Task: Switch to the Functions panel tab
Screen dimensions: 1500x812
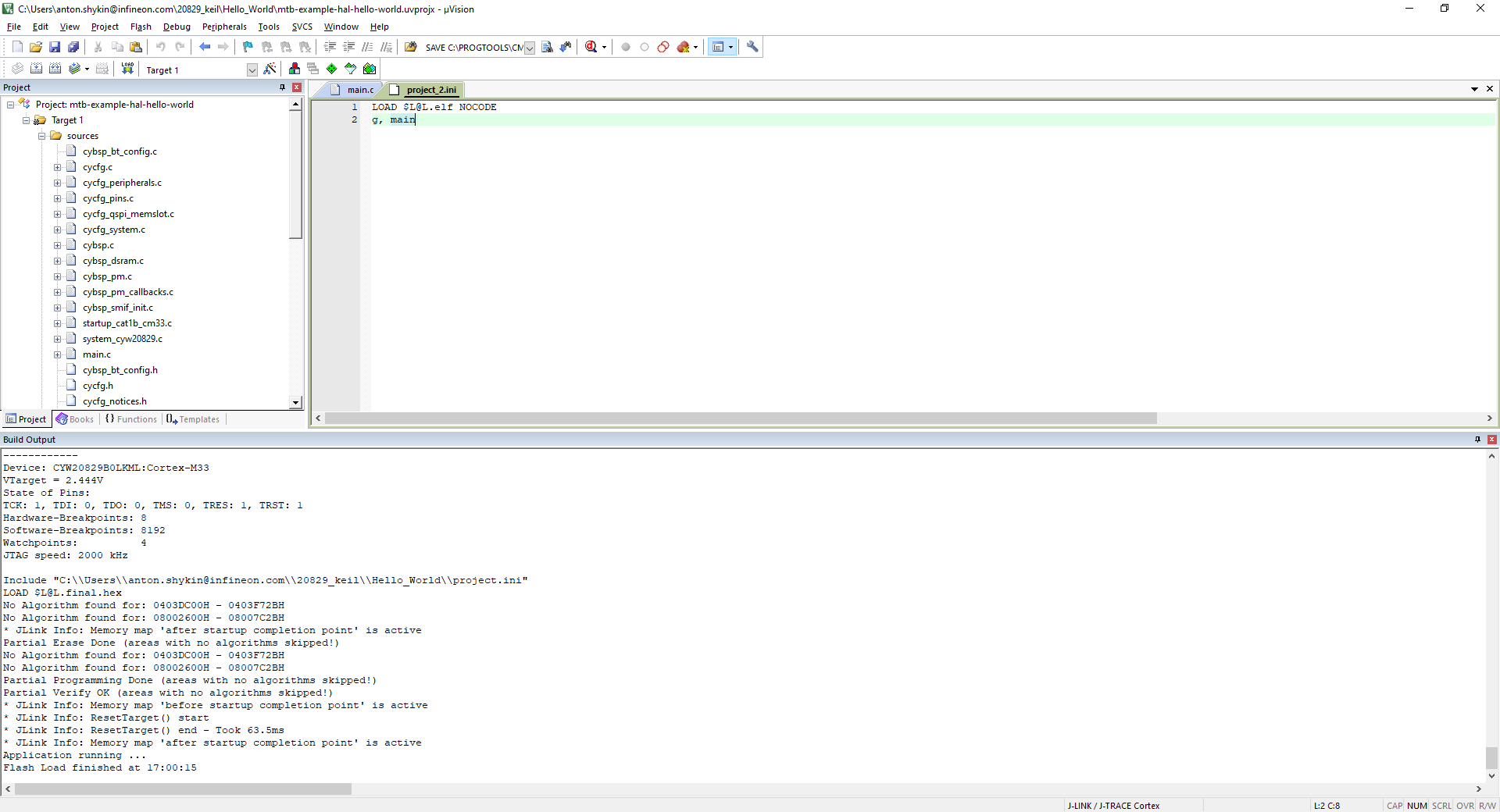Action: click(131, 419)
